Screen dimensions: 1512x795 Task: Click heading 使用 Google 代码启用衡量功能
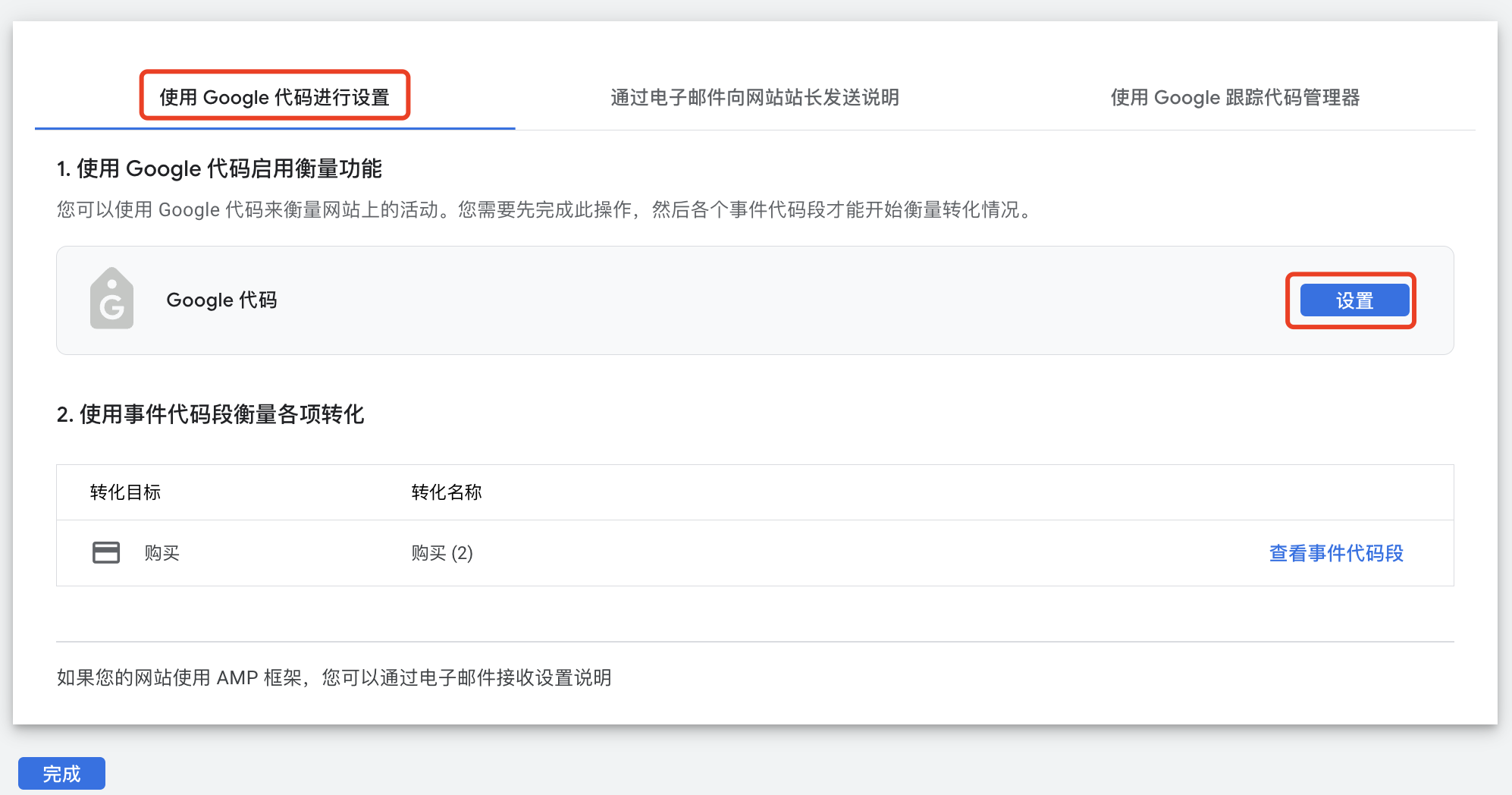[x=219, y=168]
